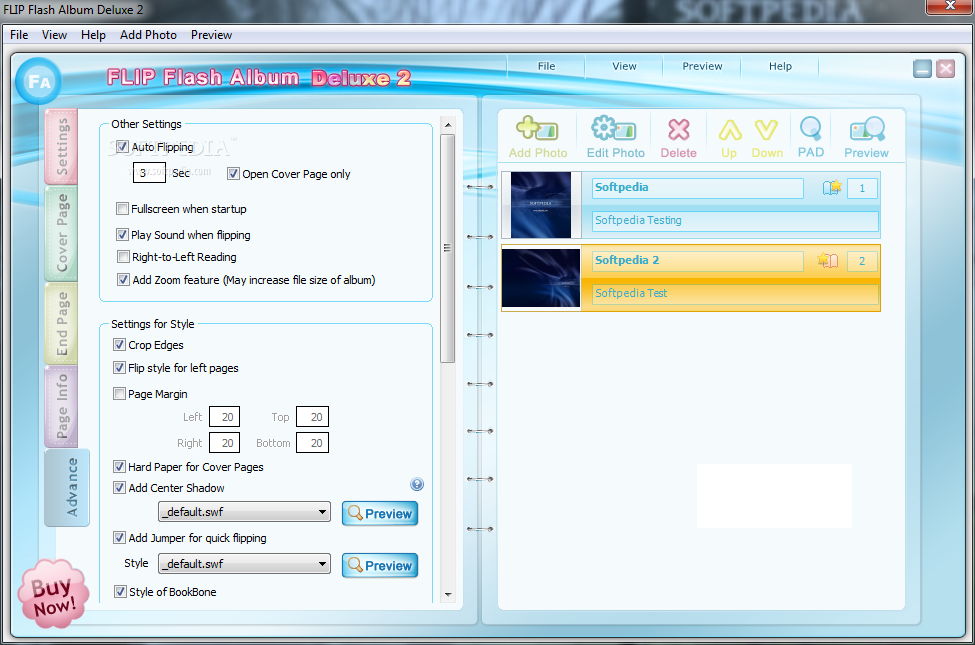Toggle Open Cover Page only checkbox
The height and width of the screenshot is (645, 975).
233,174
